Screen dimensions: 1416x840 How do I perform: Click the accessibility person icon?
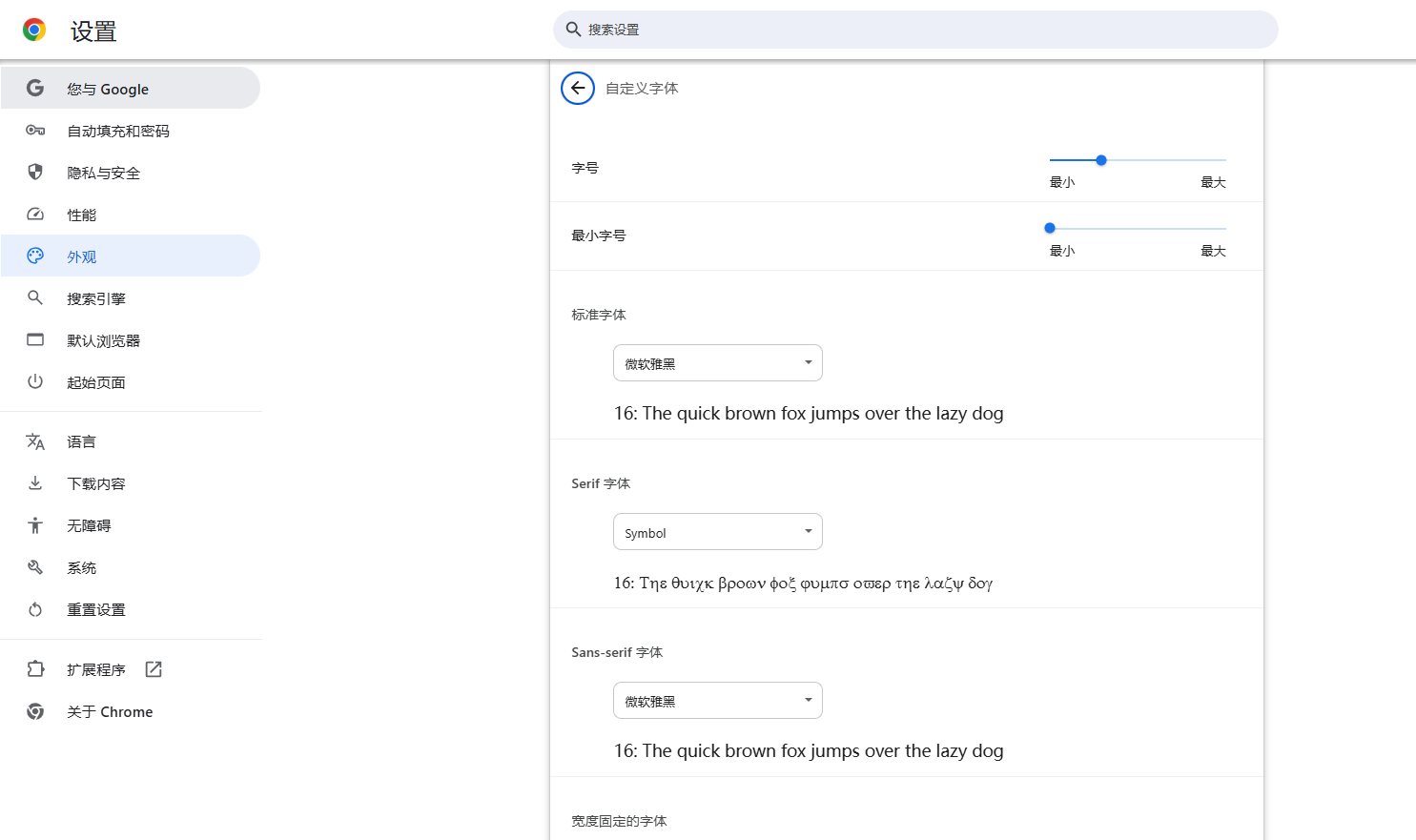click(x=35, y=525)
